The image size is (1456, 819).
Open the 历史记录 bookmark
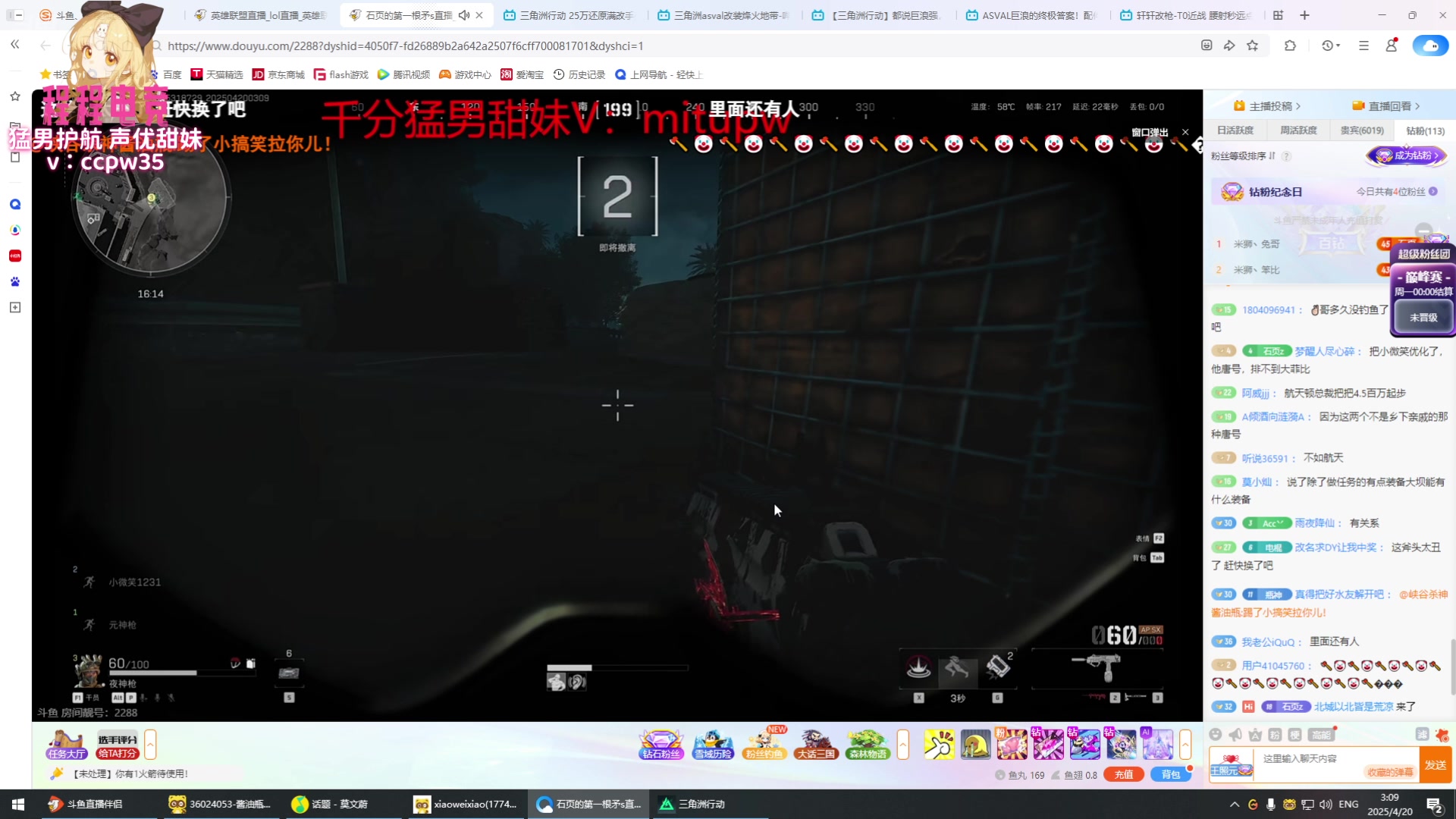[579, 74]
